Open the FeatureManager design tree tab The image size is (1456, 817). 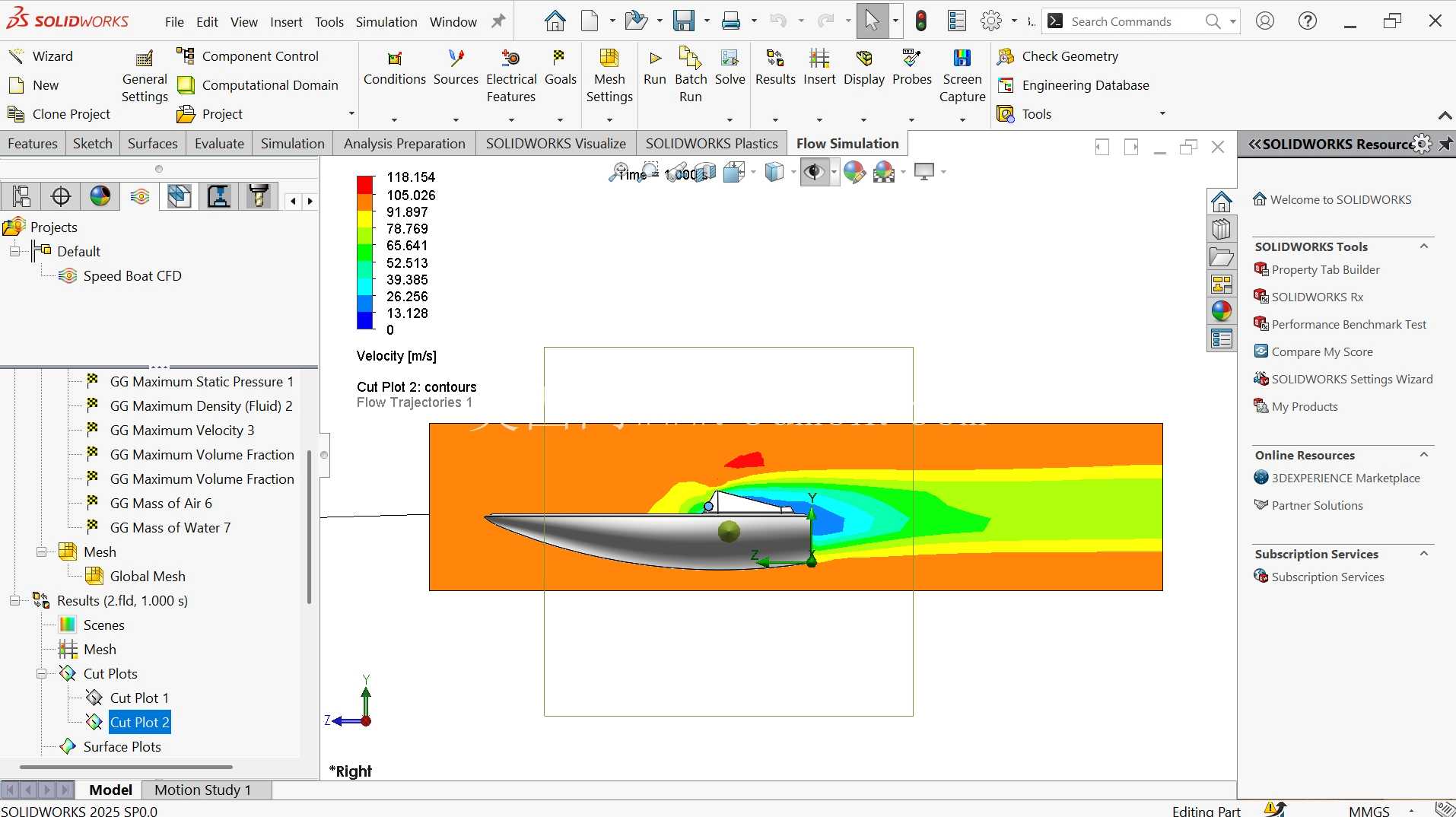pyautogui.click(x=21, y=196)
